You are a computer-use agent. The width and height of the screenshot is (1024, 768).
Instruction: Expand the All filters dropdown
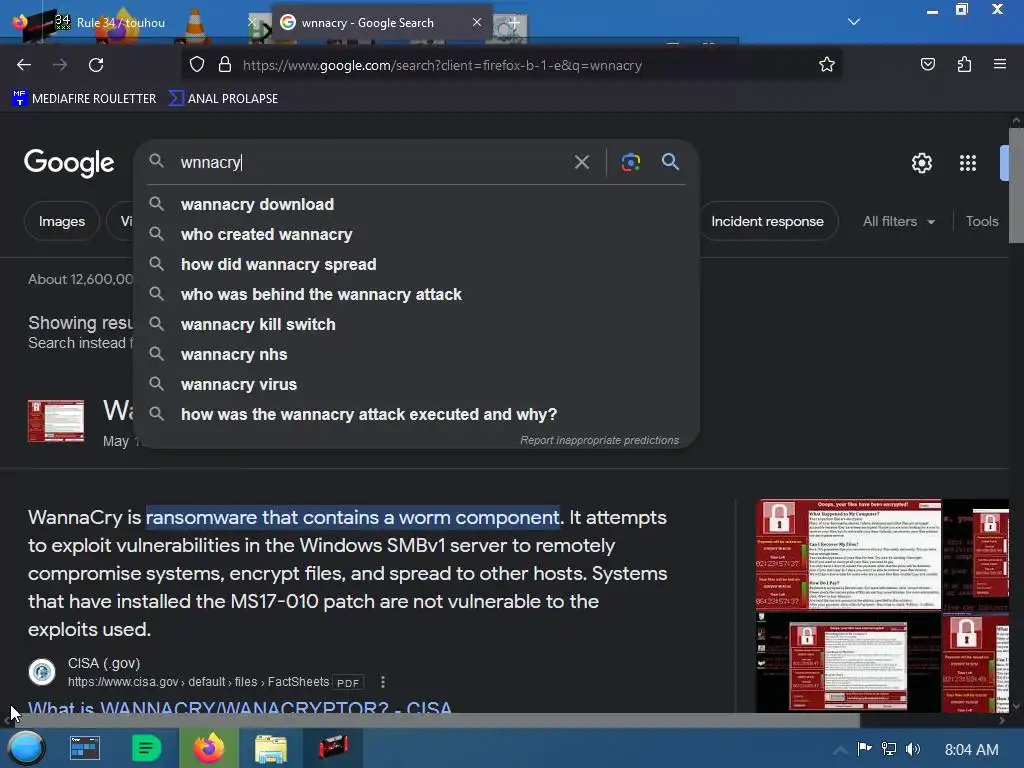pos(899,221)
